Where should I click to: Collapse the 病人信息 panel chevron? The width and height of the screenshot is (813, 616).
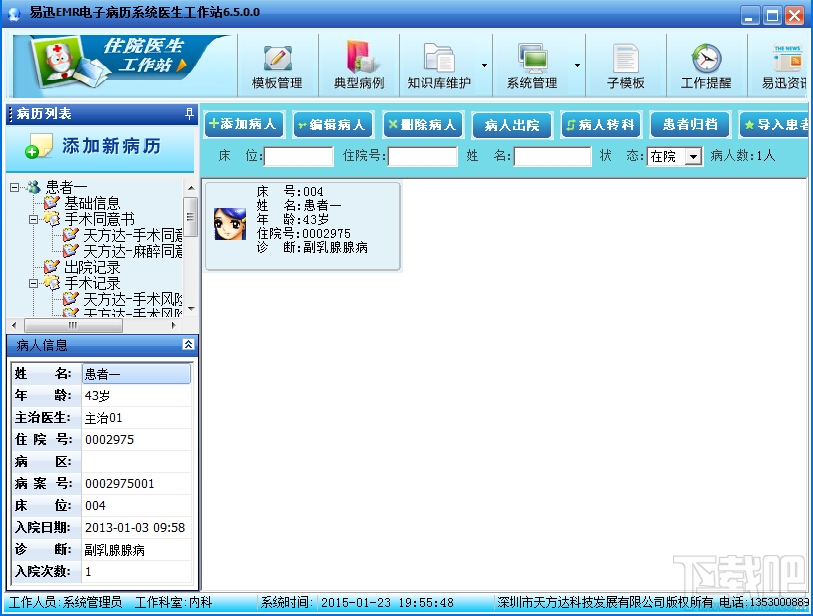pos(189,344)
